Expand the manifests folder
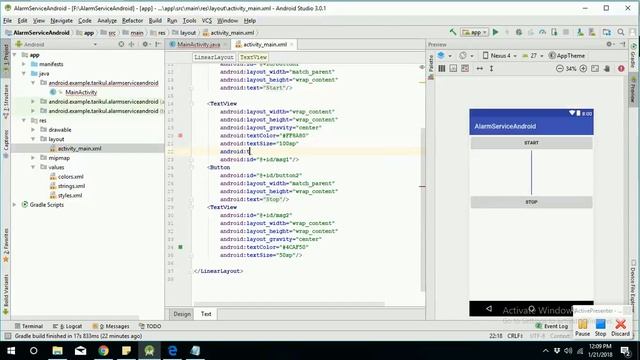 pyautogui.click(x=24, y=64)
